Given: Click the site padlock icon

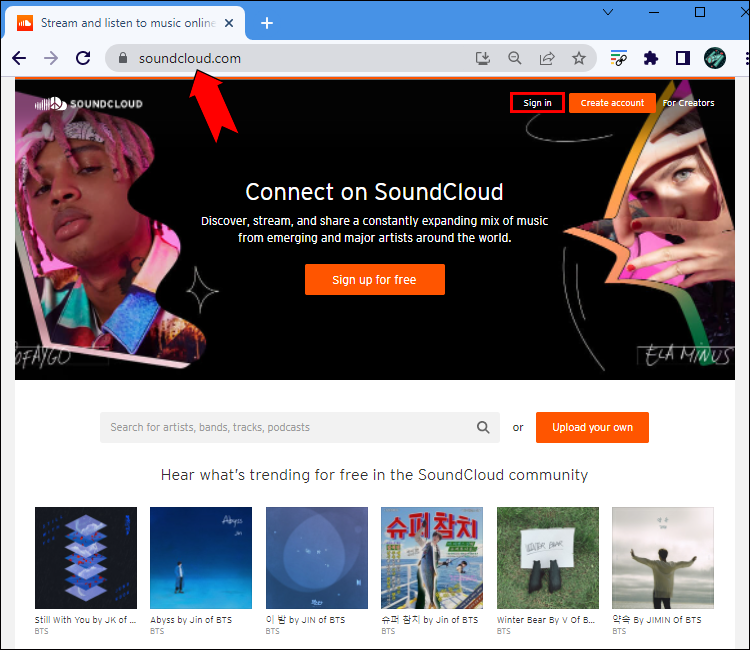Looking at the screenshot, I should [123, 58].
